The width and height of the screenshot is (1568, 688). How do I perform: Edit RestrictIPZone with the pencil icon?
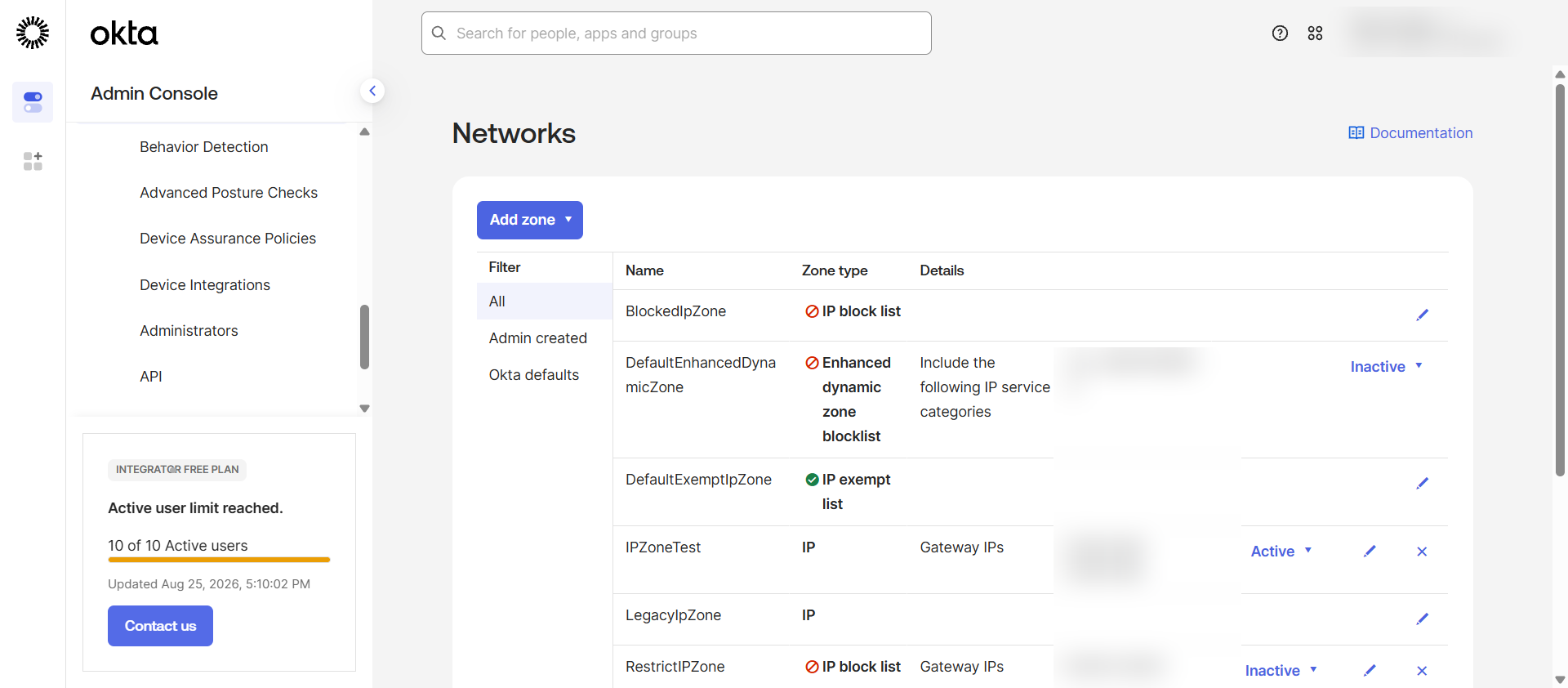[x=1370, y=671]
